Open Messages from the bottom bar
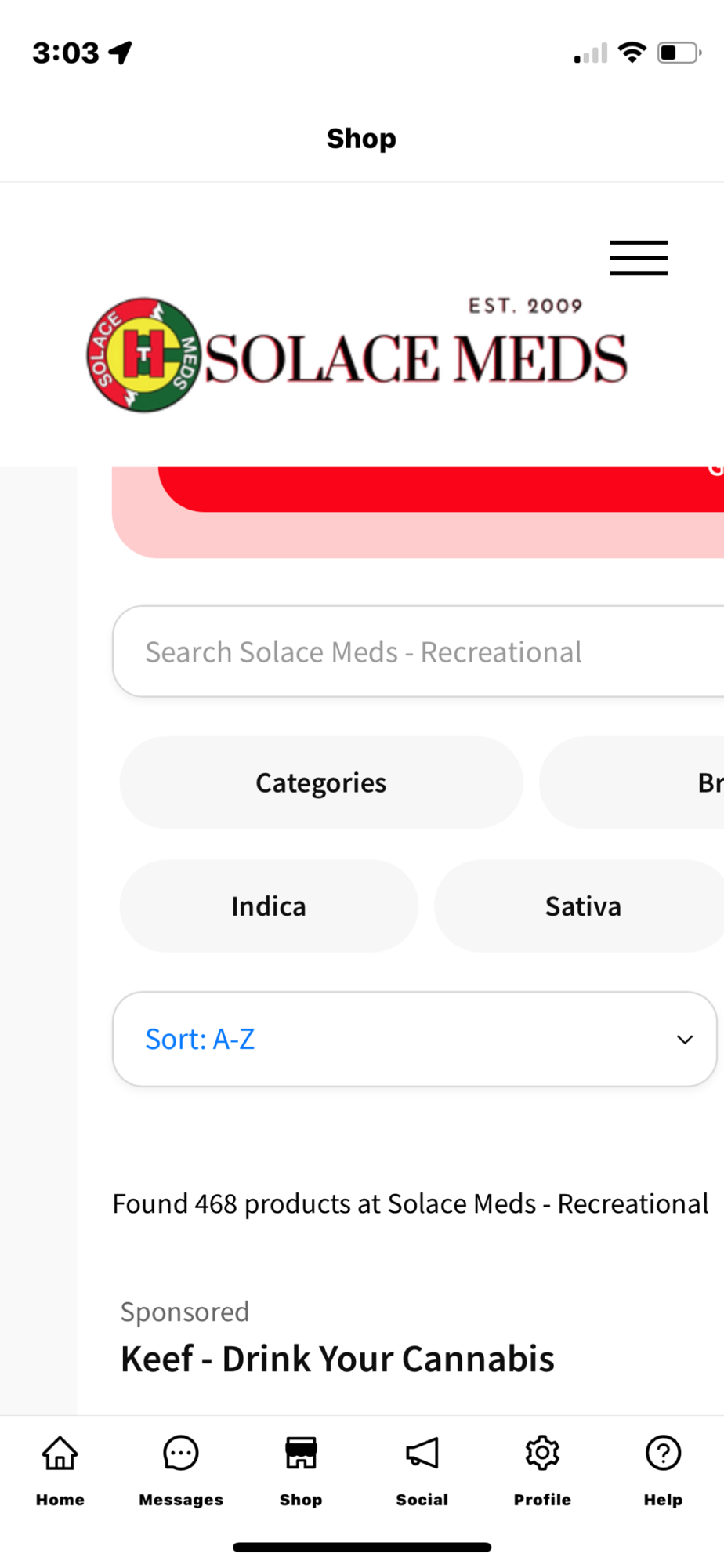Viewport: 724px width, 1568px height. 181,1470
